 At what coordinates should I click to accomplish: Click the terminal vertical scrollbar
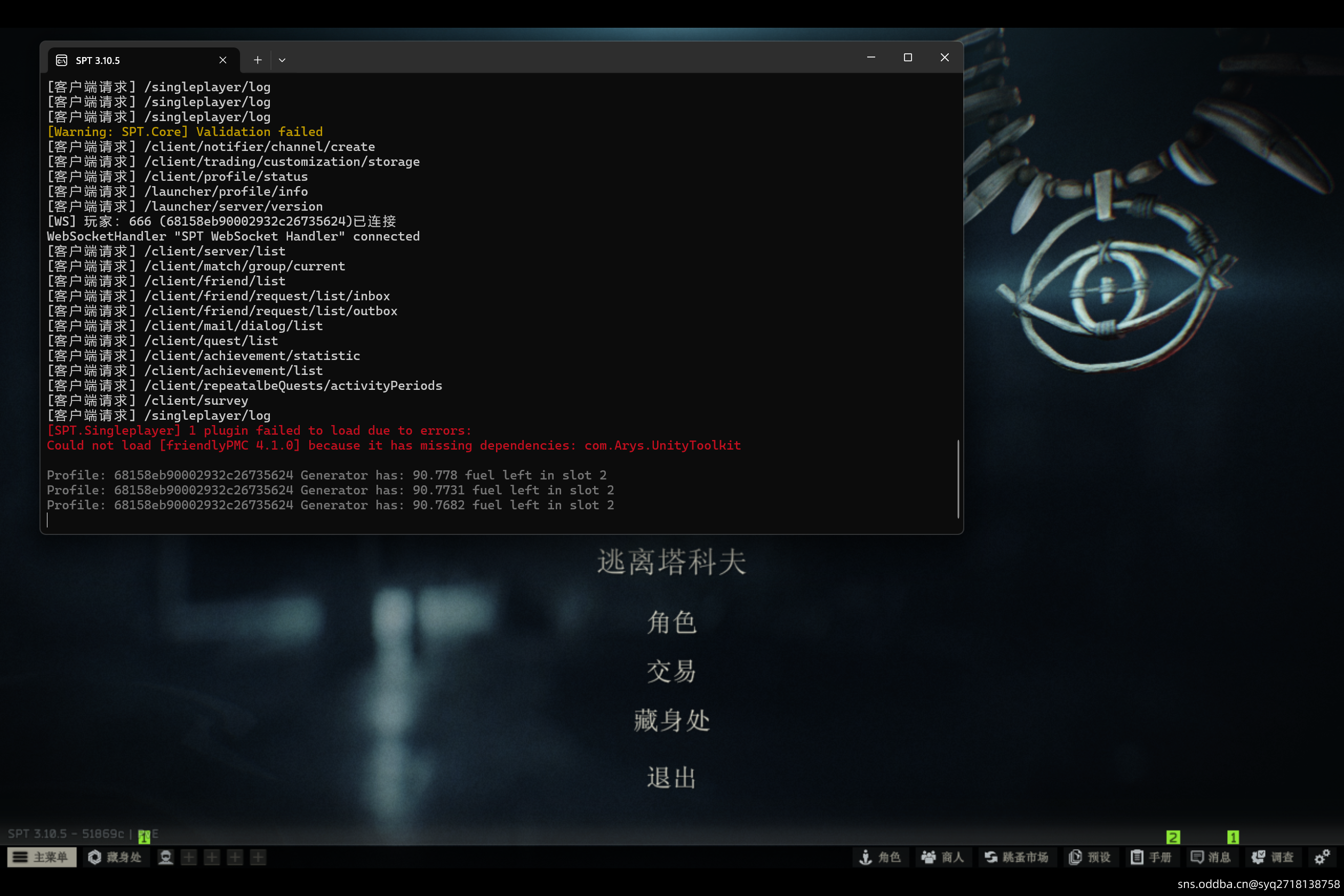pos(958,479)
